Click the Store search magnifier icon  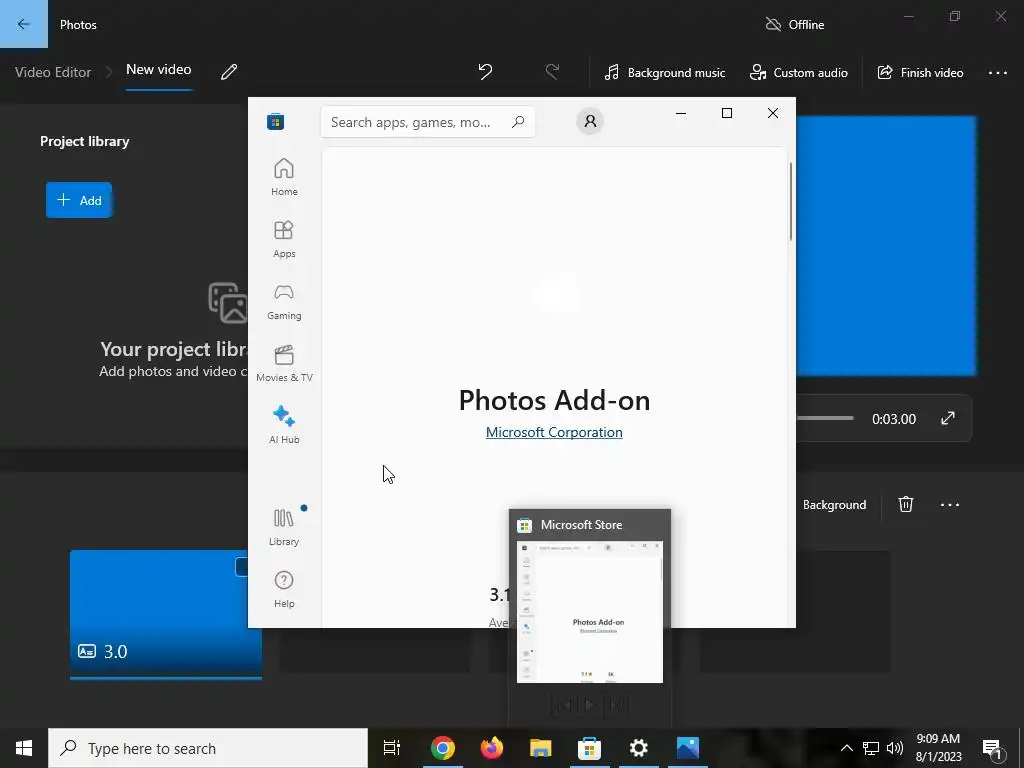point(518,121)
